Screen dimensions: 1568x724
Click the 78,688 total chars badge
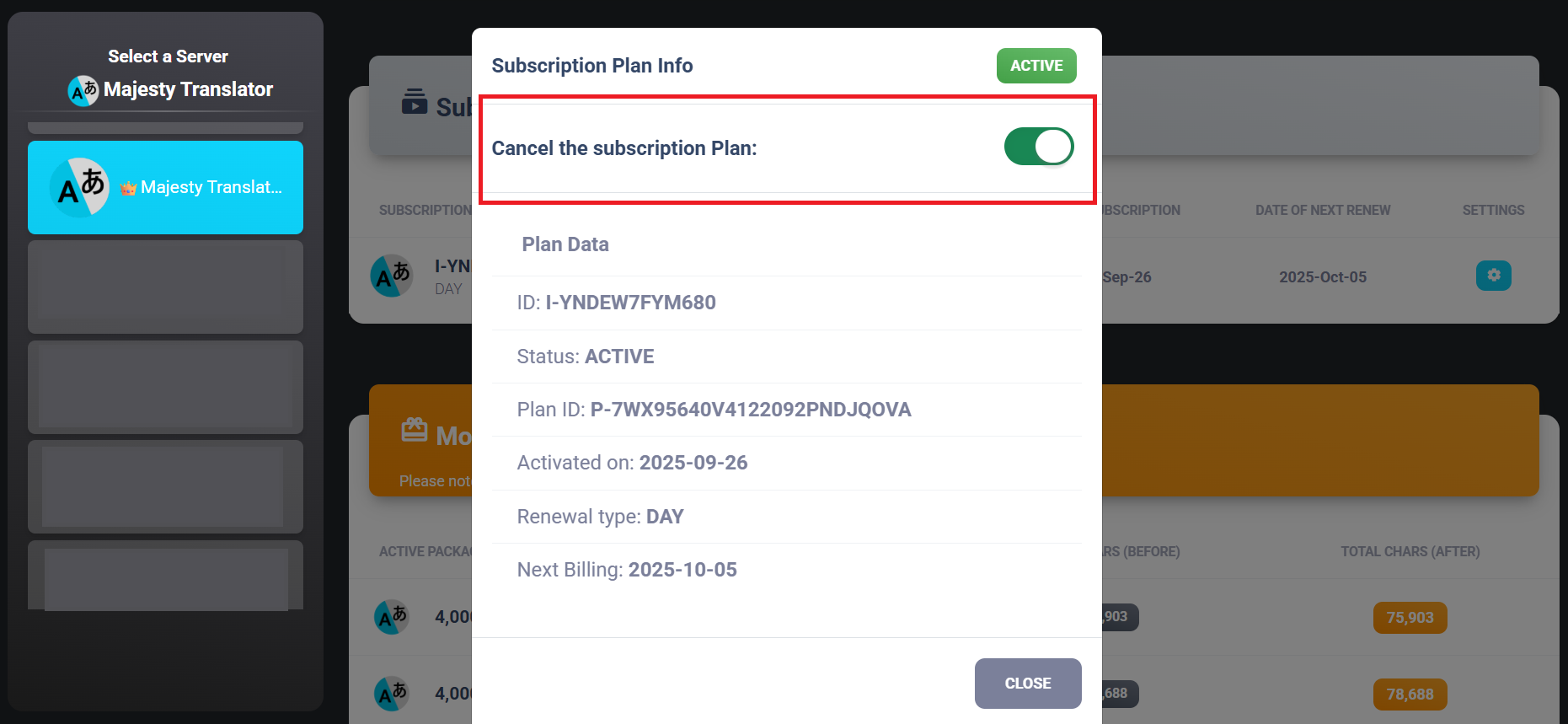pyautogui.click(x=1410, y=694)
